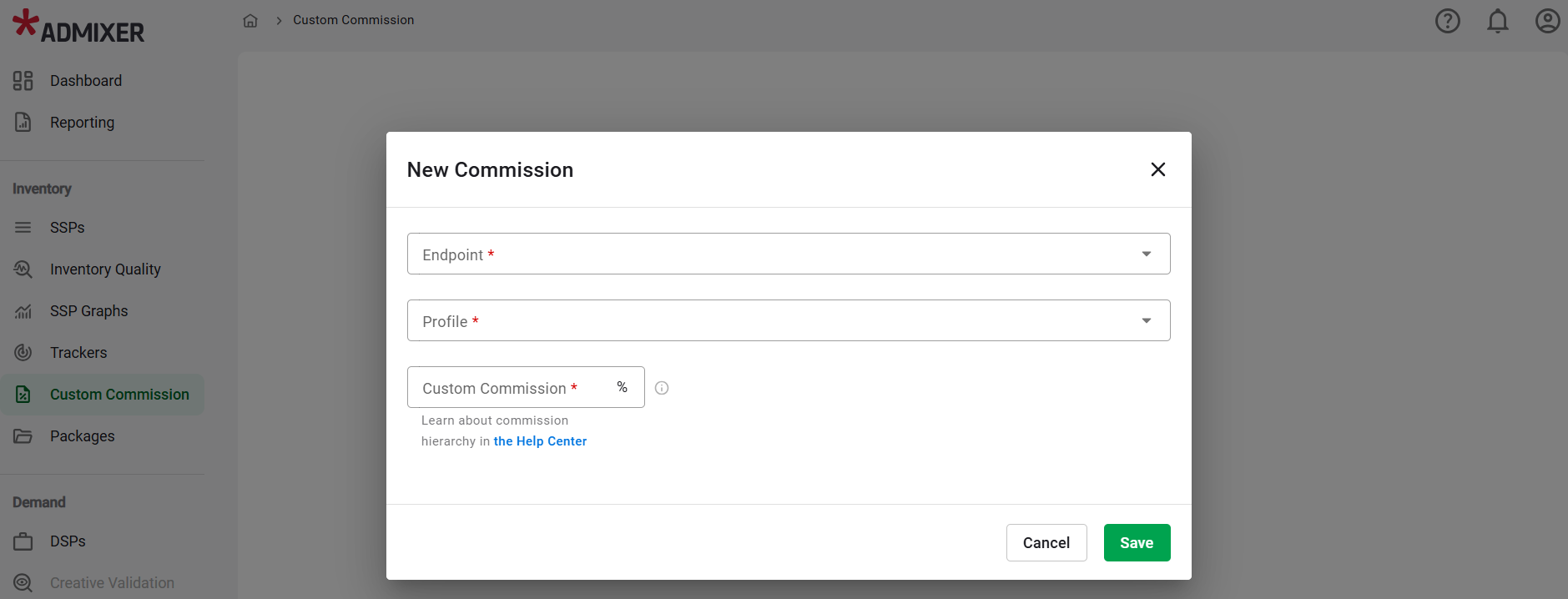Click the Inventory Quality magnifier icon
The width and height of the screenshot is (1568, 599).
click(x=23, y=269)
